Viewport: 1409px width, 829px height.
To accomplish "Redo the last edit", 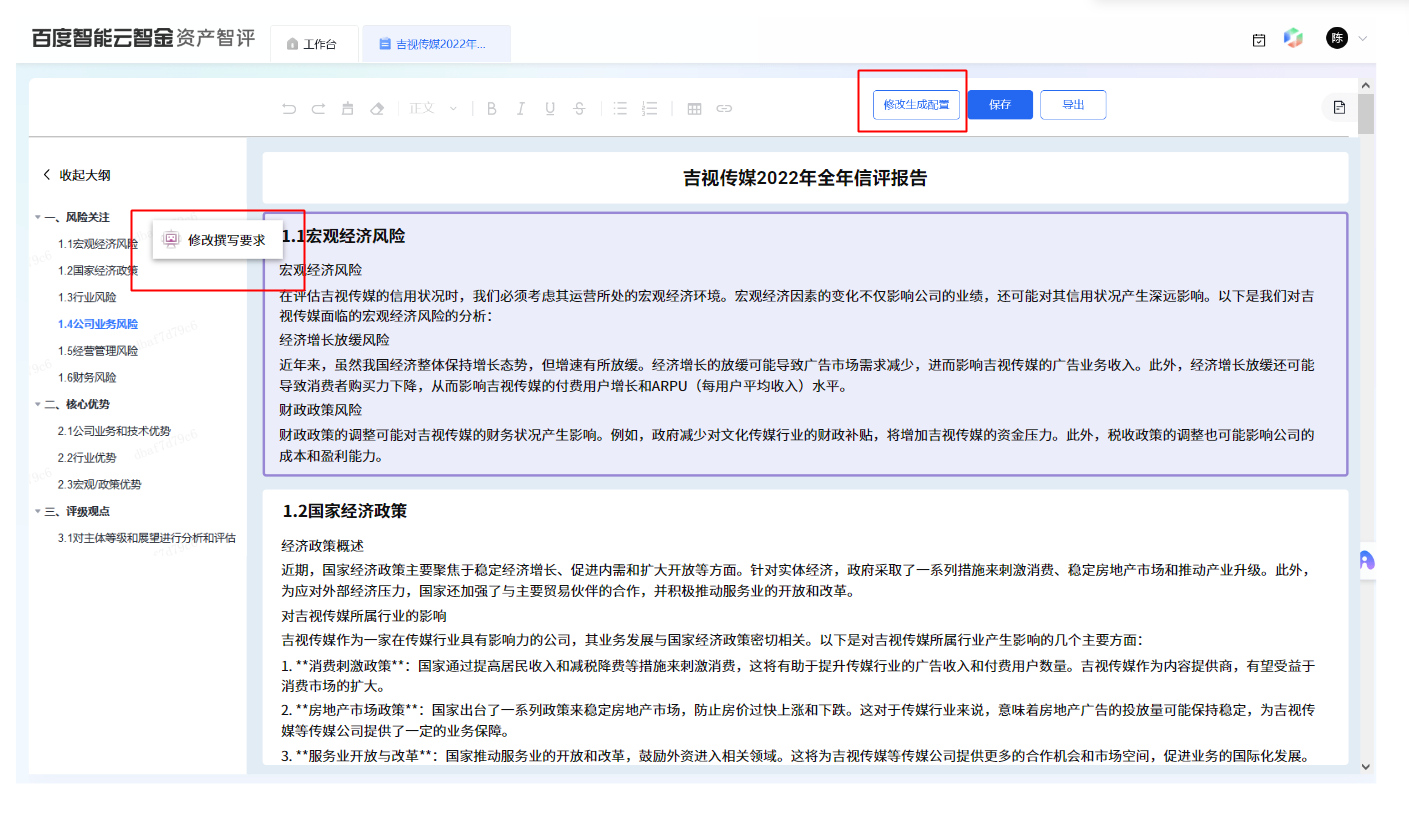I will 318,108.
